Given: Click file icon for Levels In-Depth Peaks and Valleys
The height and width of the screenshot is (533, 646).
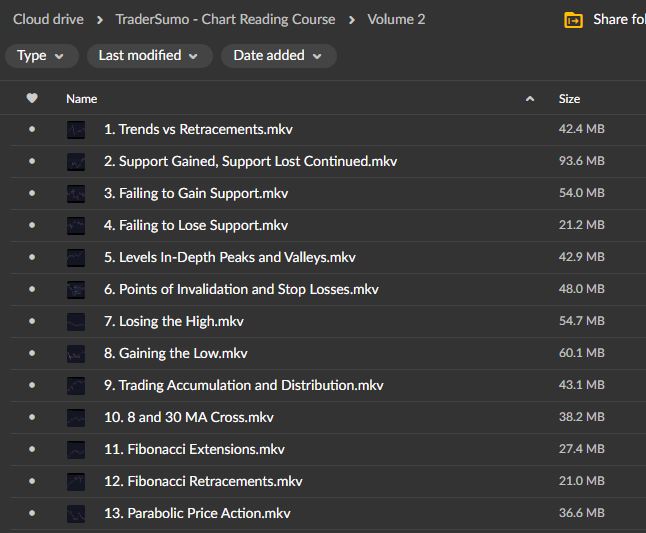Looking at the screenshot, I should tap(76, 257).
